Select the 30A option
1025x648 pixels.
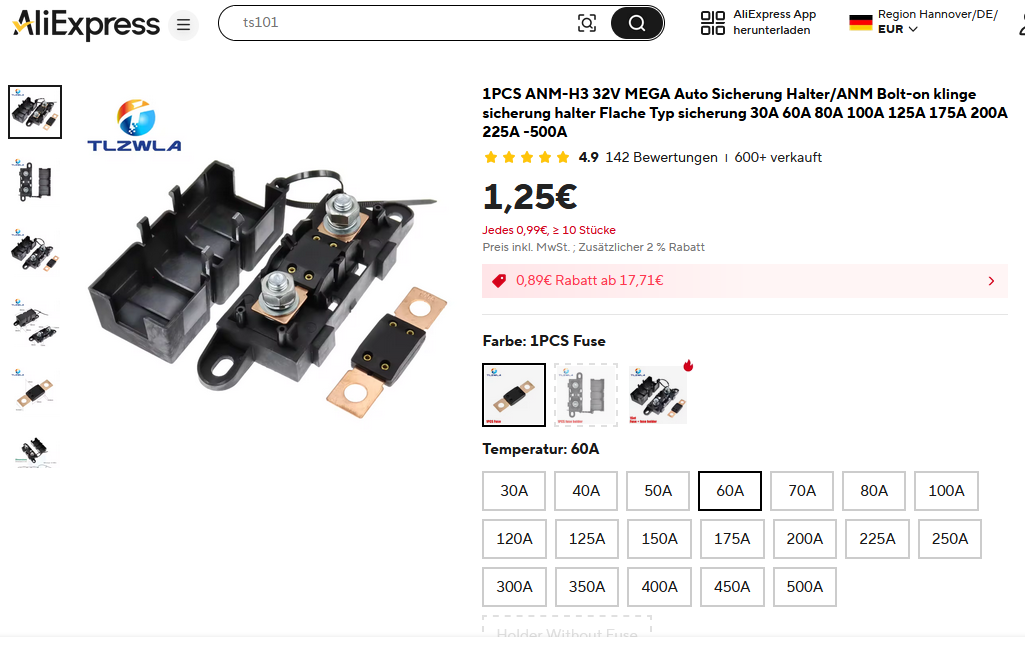coord(514,491)
